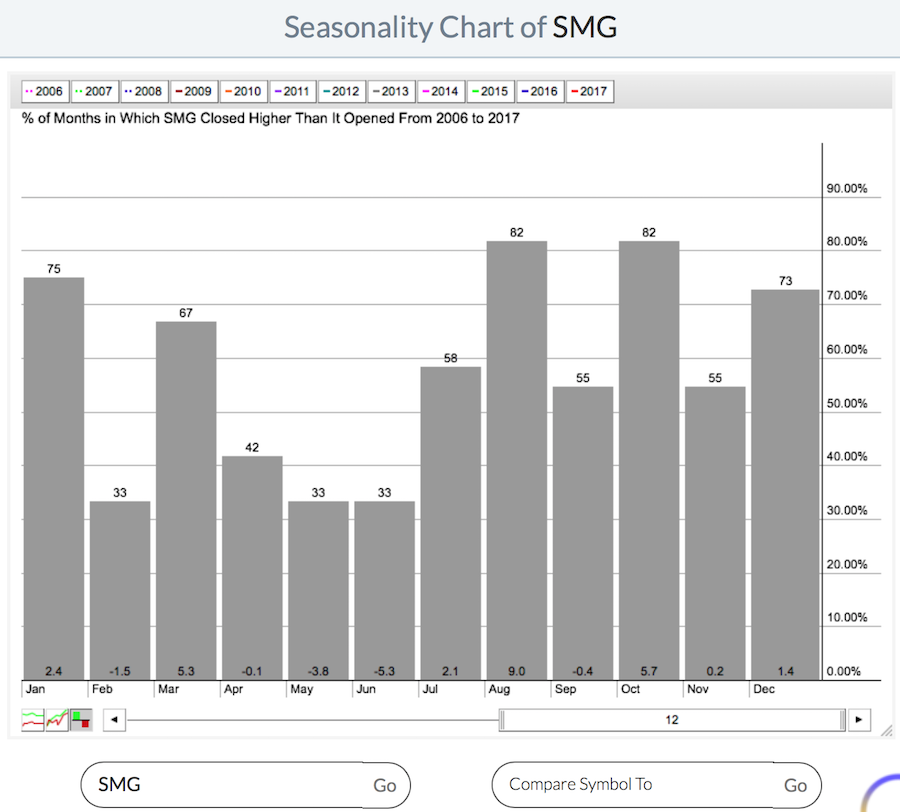Click the chart resize corner grip

[x=887, y=730]
